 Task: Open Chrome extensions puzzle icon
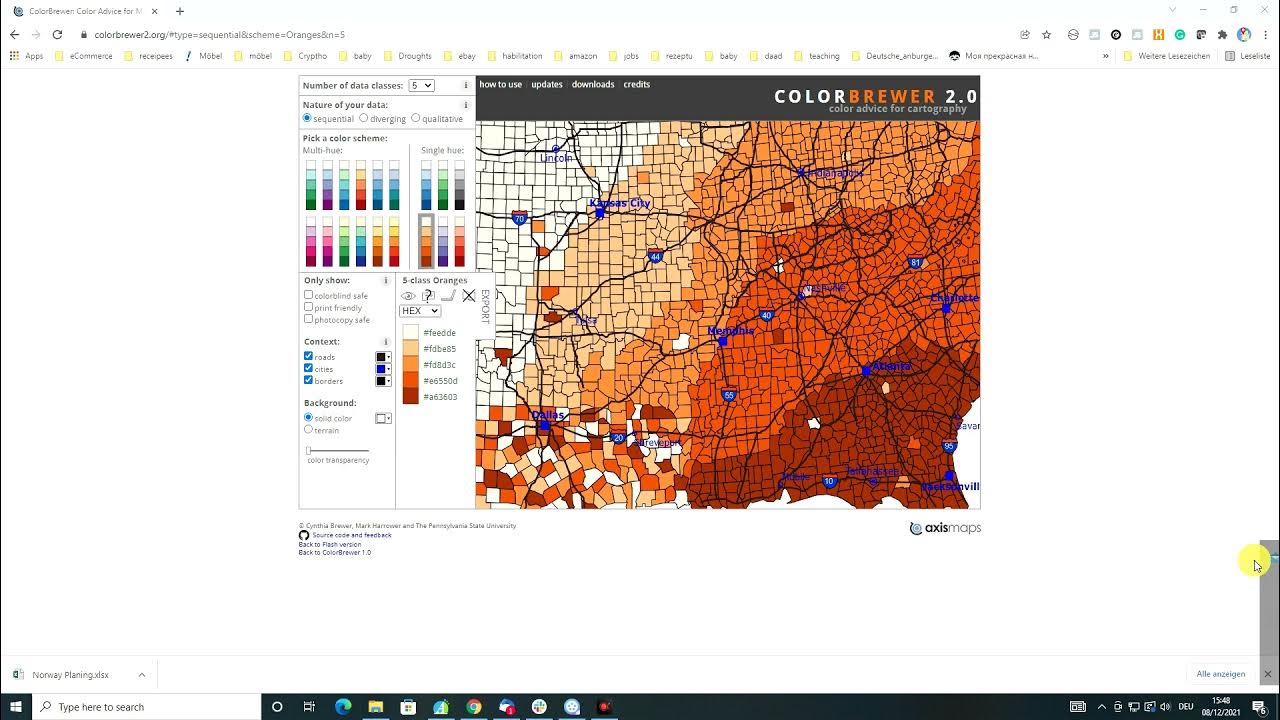point(1222,34)
